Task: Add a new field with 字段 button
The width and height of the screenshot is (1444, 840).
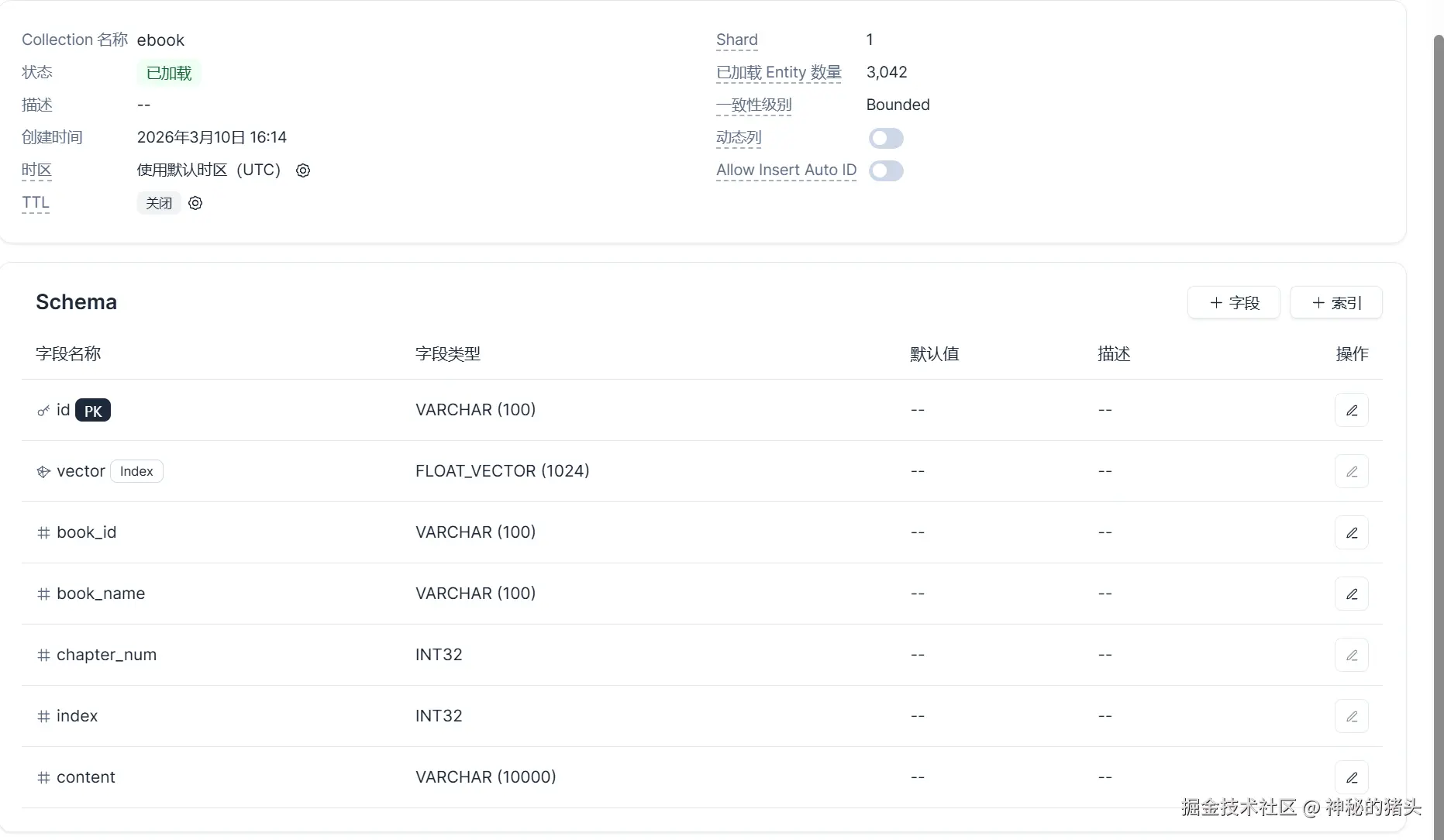Action: click(x=1234, y=303)
